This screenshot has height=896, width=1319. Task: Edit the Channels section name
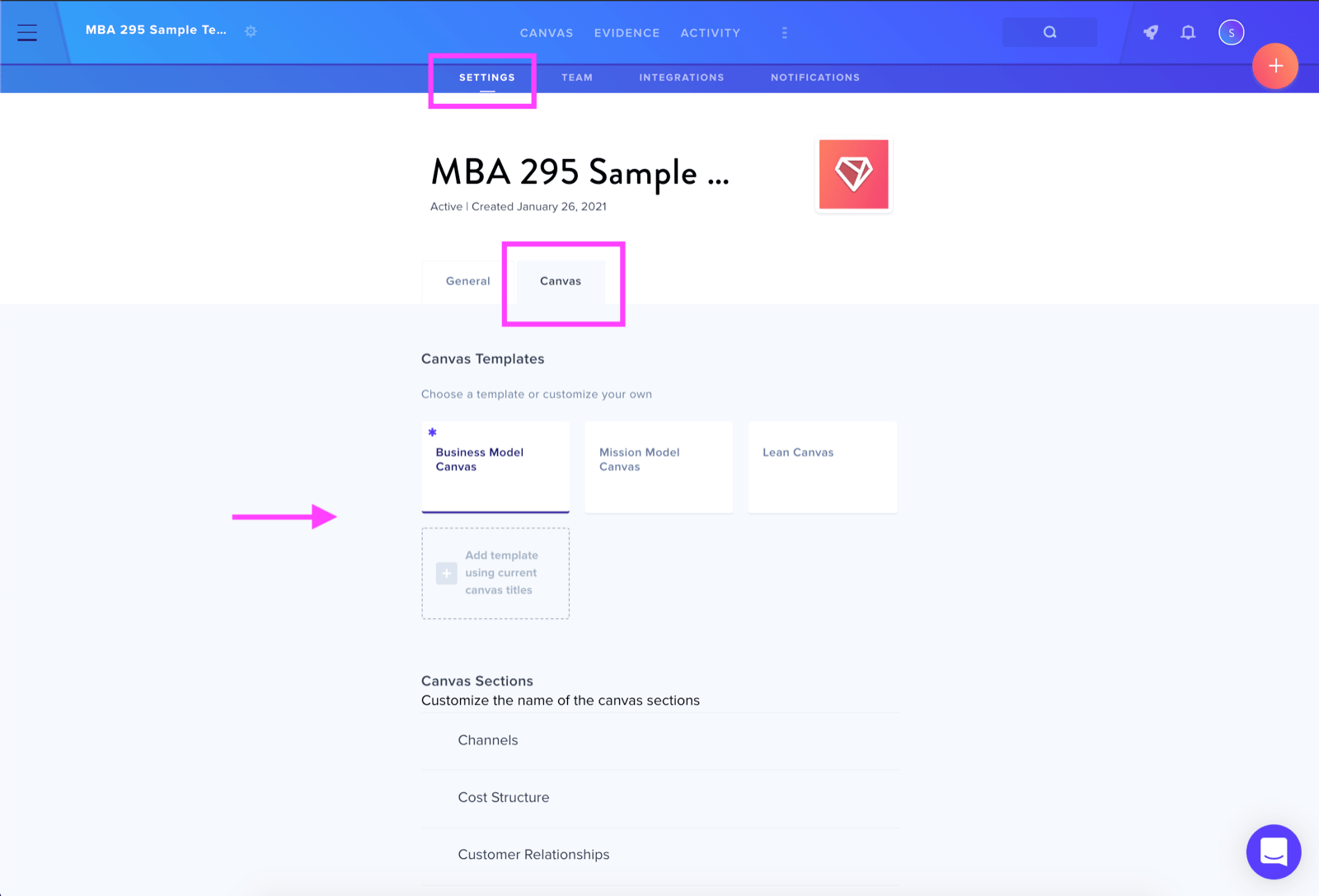659,741
